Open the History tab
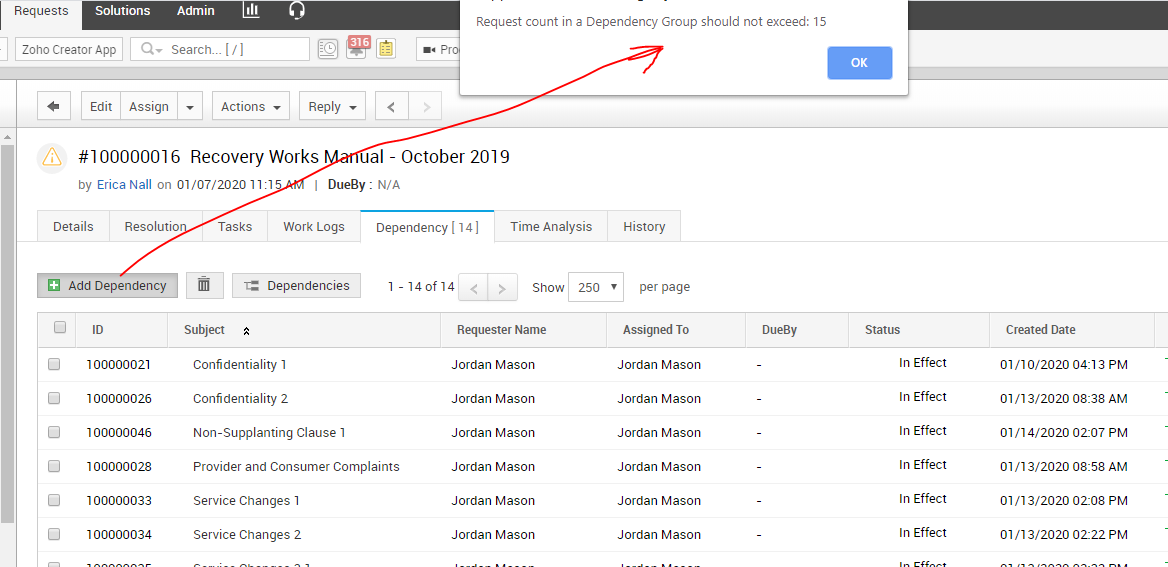 (x=644, y=227)
